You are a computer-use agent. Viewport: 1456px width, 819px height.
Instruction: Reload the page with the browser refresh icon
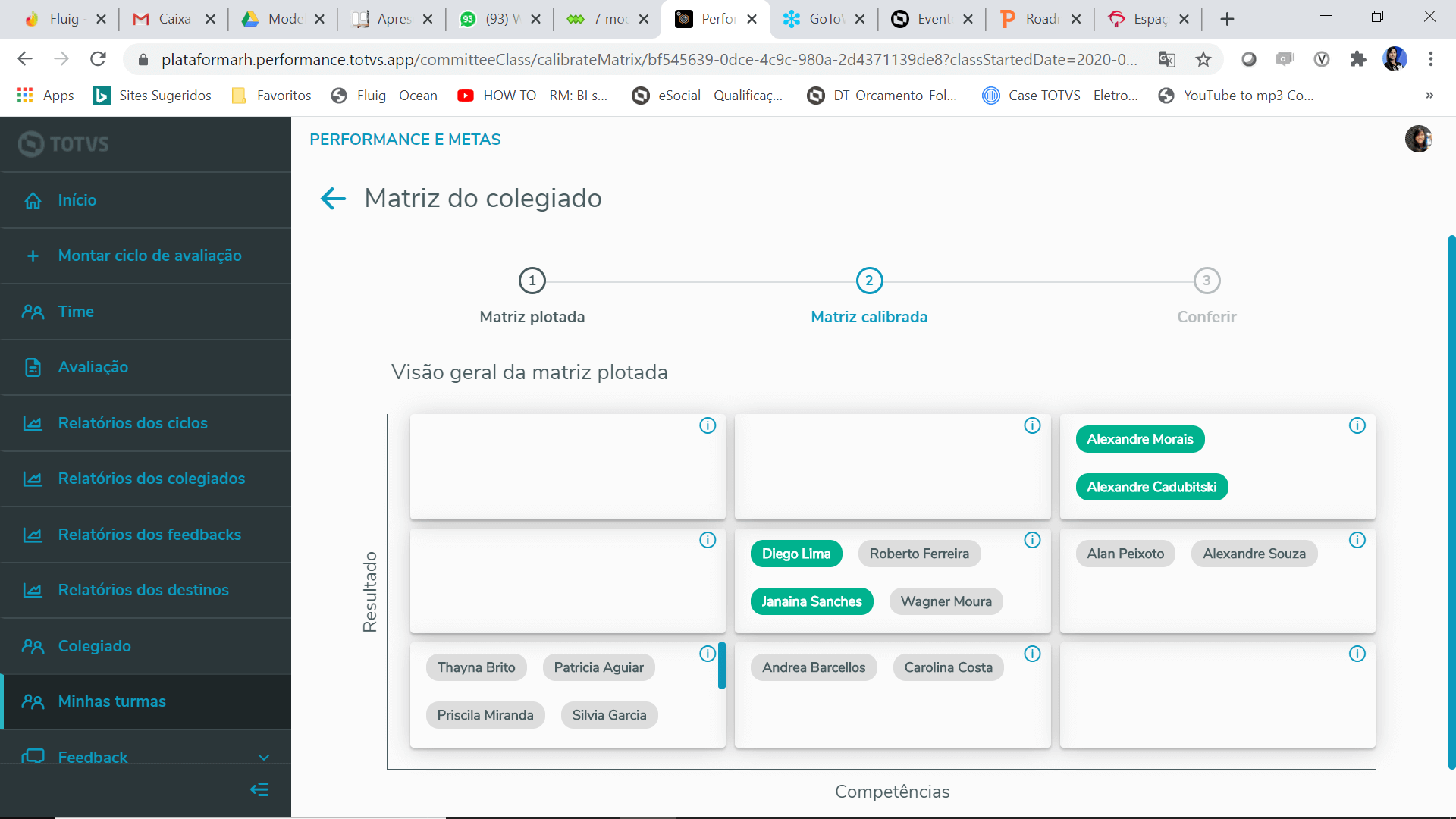point(98,59)
